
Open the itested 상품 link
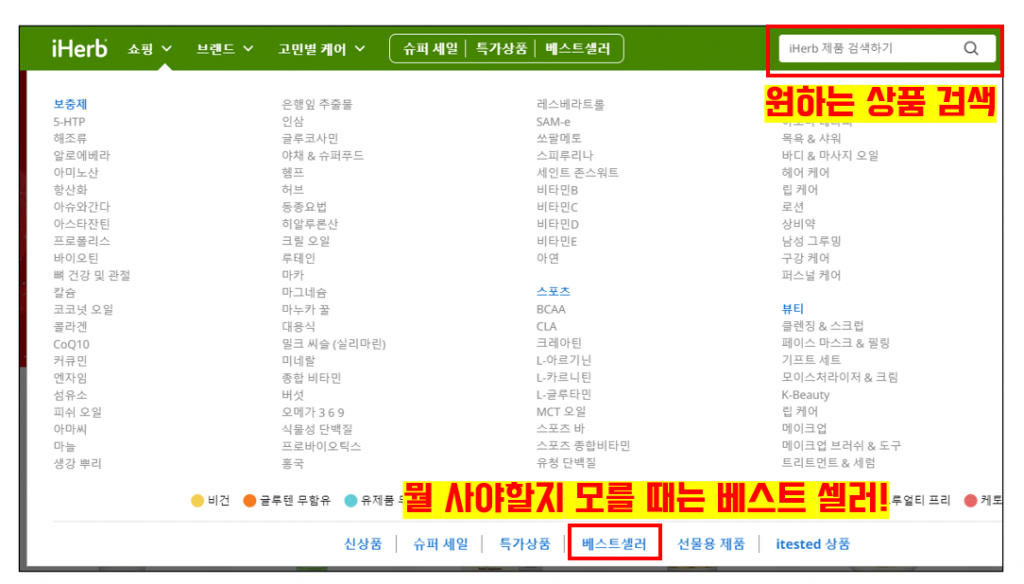tap(813, 544)
